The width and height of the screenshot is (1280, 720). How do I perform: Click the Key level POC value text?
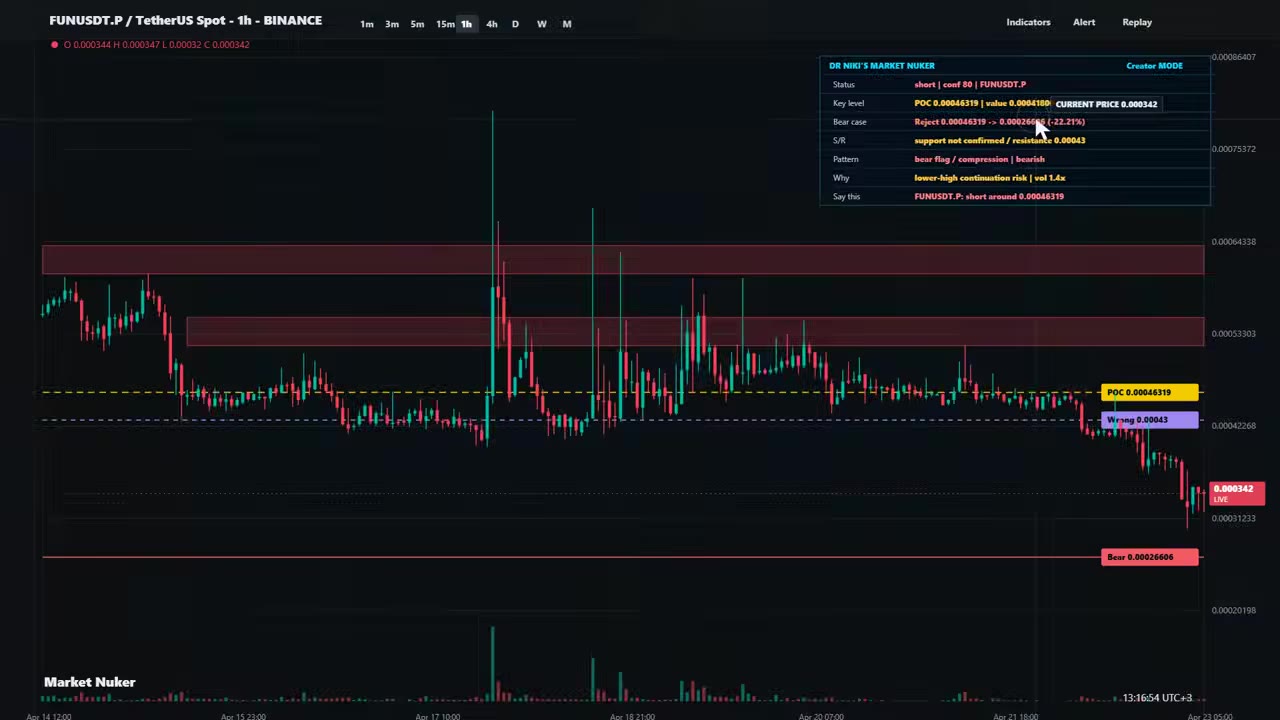pos(982,103)
